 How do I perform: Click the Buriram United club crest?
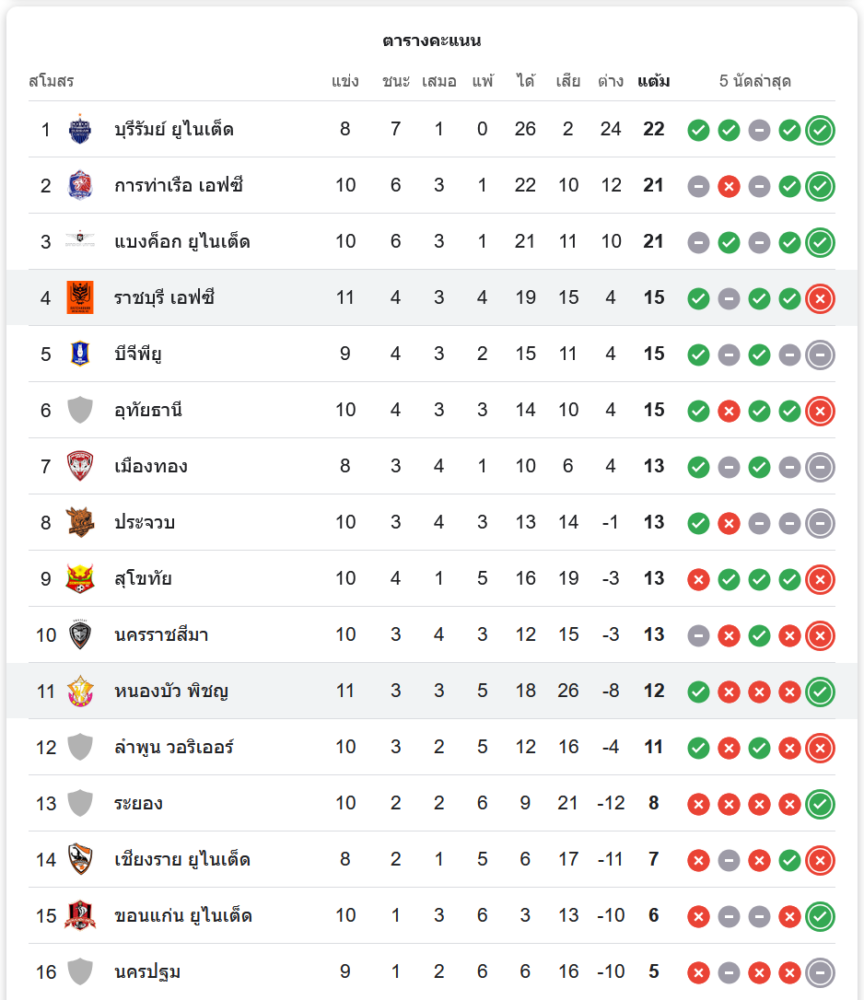(80, 129)
